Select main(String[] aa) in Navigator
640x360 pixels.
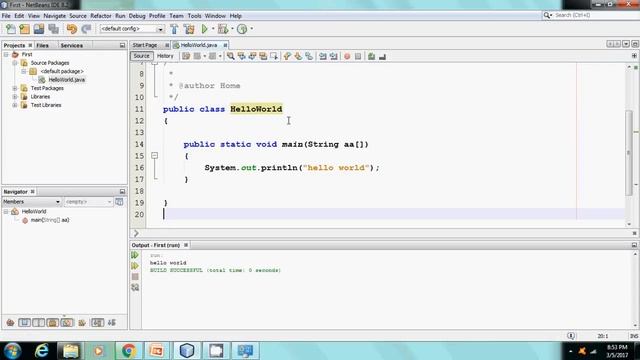(x=50, y=220)
